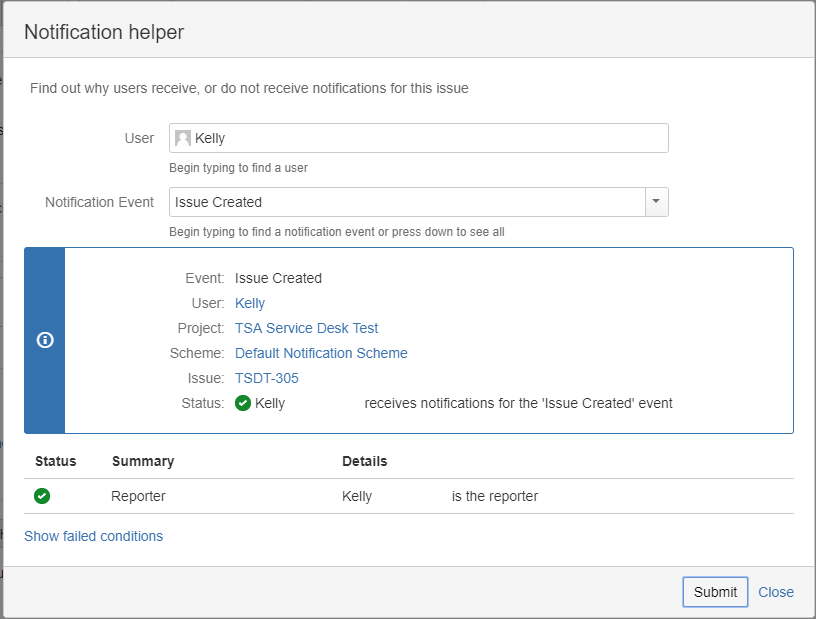Focus the User field containing Kelly

coord(430,139)
